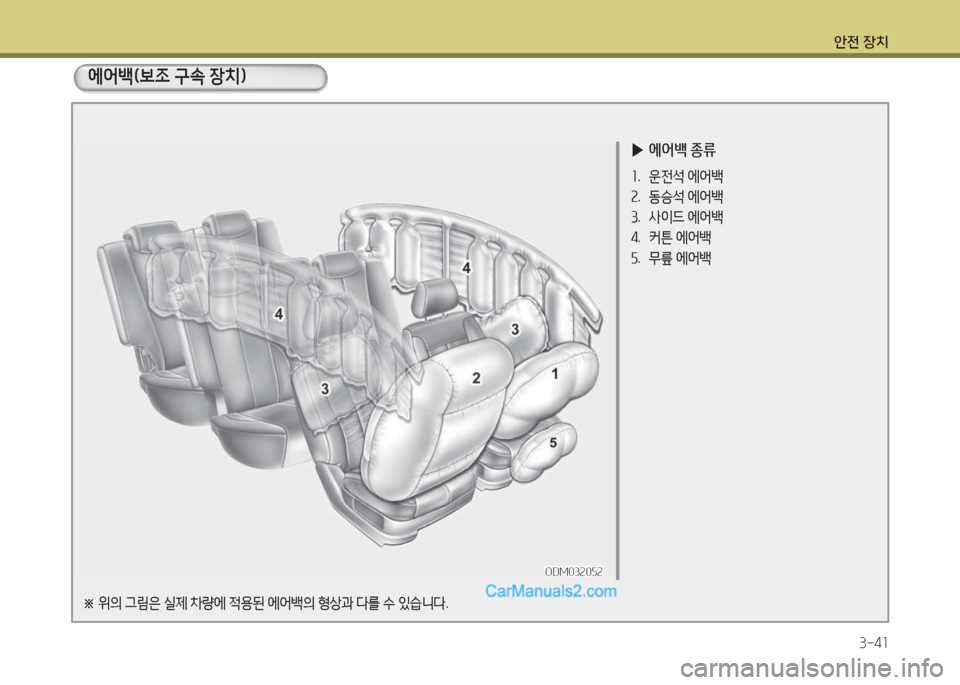Select list item '4. 커튼 에어백'
The width and height of the screenshot is (960, 685).
click(x=671, y=238)
